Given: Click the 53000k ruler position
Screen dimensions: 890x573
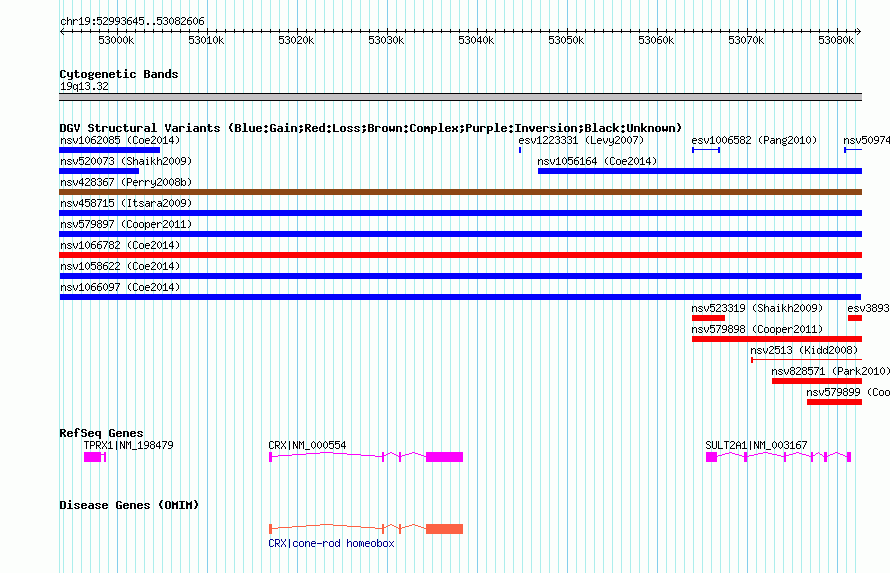Looking at the screenshot, I should click(116, 40).
